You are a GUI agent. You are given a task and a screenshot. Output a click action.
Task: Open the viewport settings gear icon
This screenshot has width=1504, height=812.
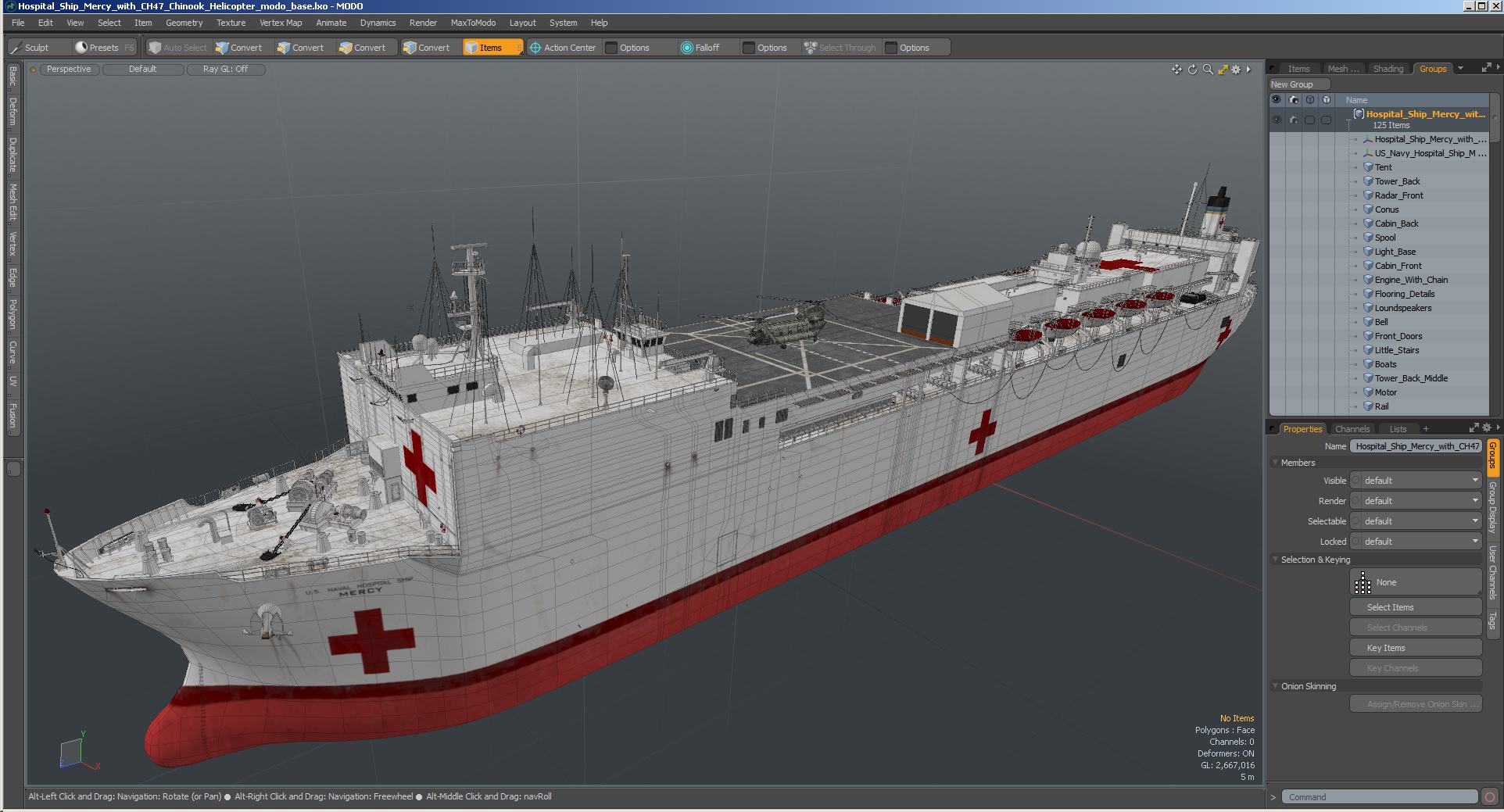(x=1236, y=70)
